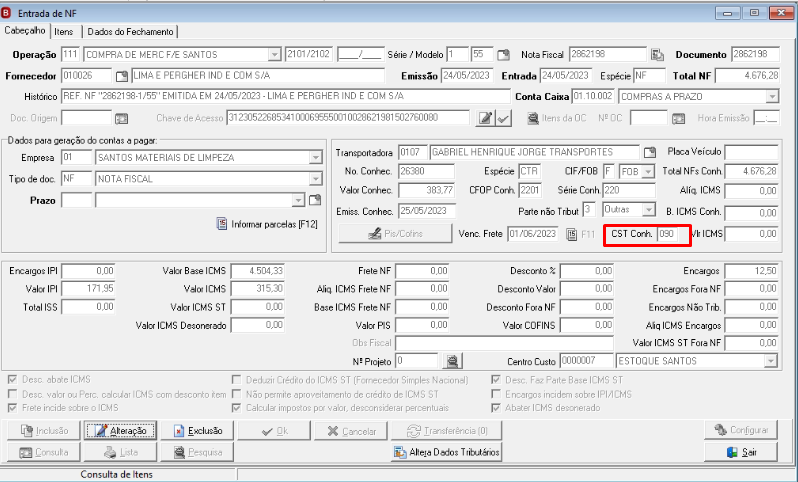Click the Sair button
Screen dimensions: 798x482
point(740,452)
